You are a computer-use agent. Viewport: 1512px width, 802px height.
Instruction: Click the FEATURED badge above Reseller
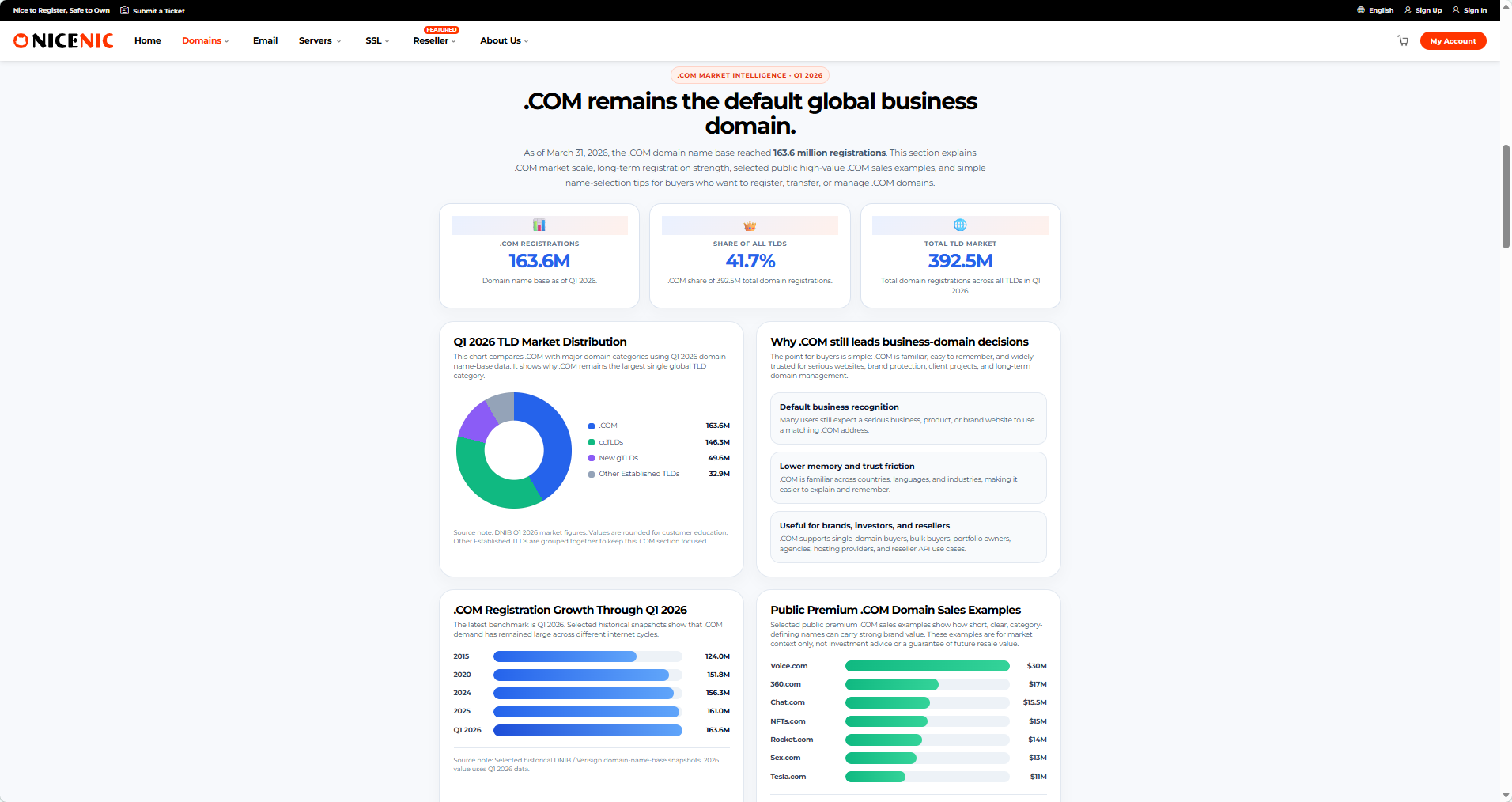[x=441, y=30]
